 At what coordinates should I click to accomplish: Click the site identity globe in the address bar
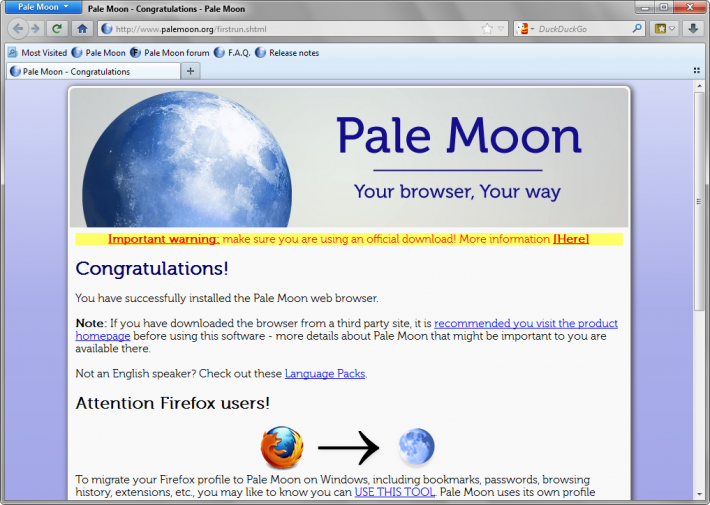click(107, 29)
